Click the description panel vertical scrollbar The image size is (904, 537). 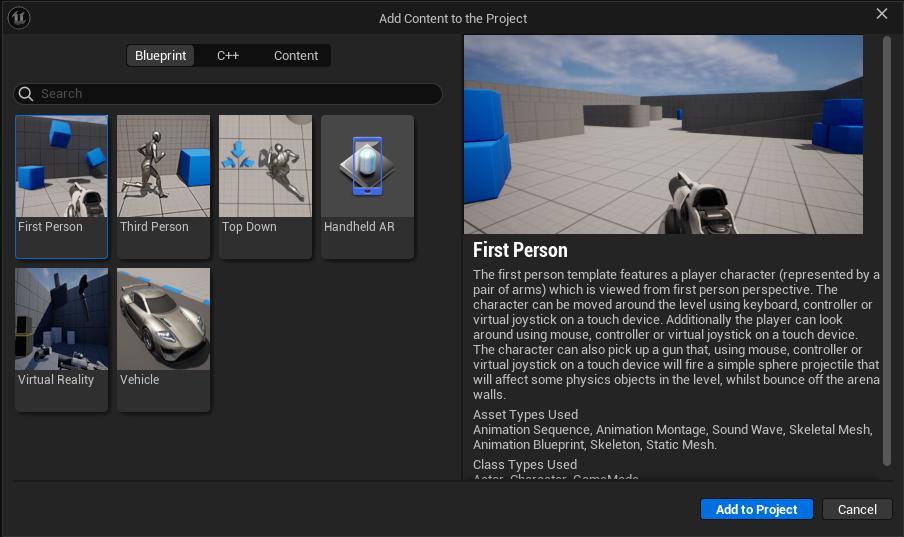tap(887, 250)
